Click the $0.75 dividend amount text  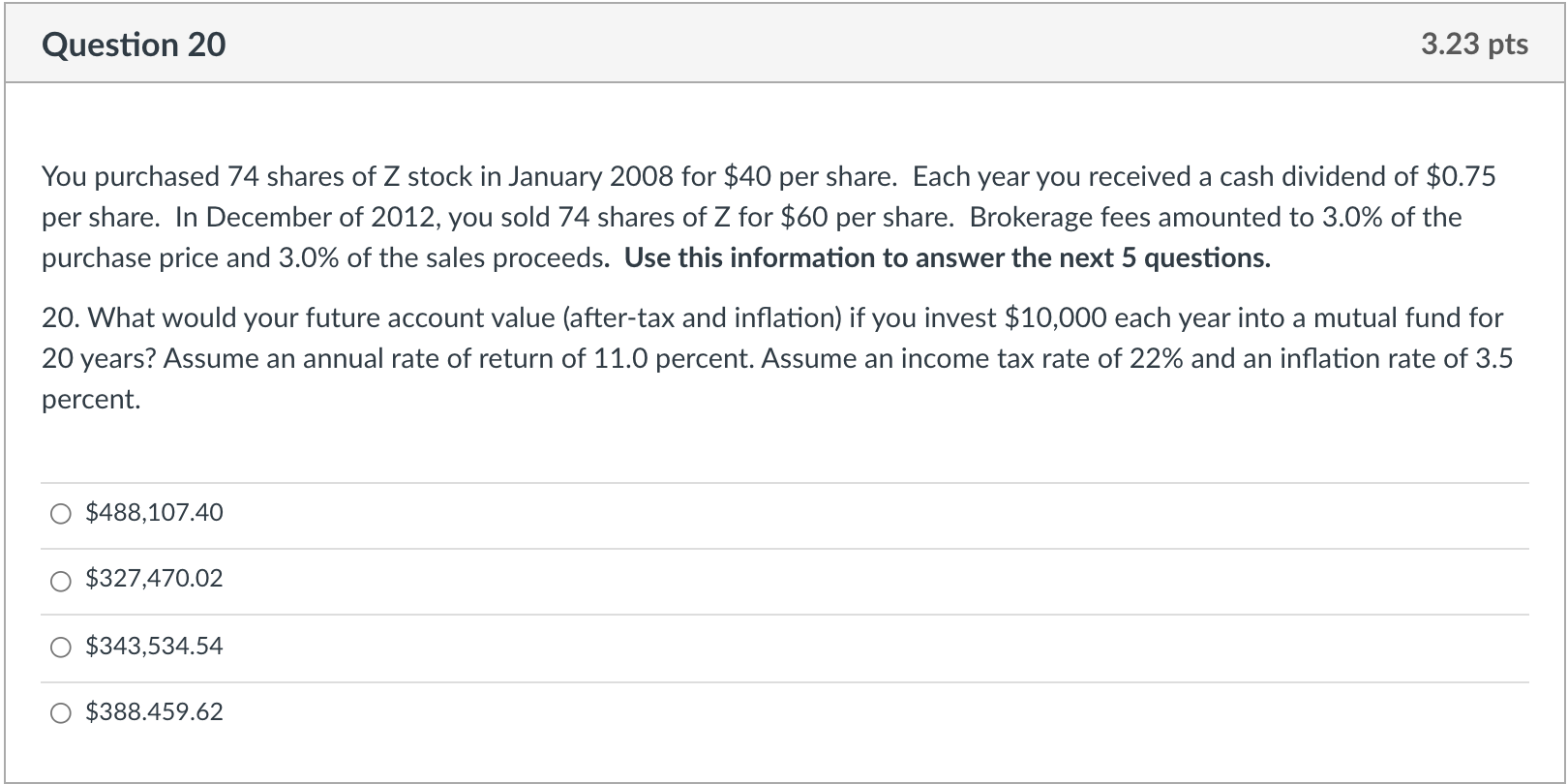(1461, 177)
